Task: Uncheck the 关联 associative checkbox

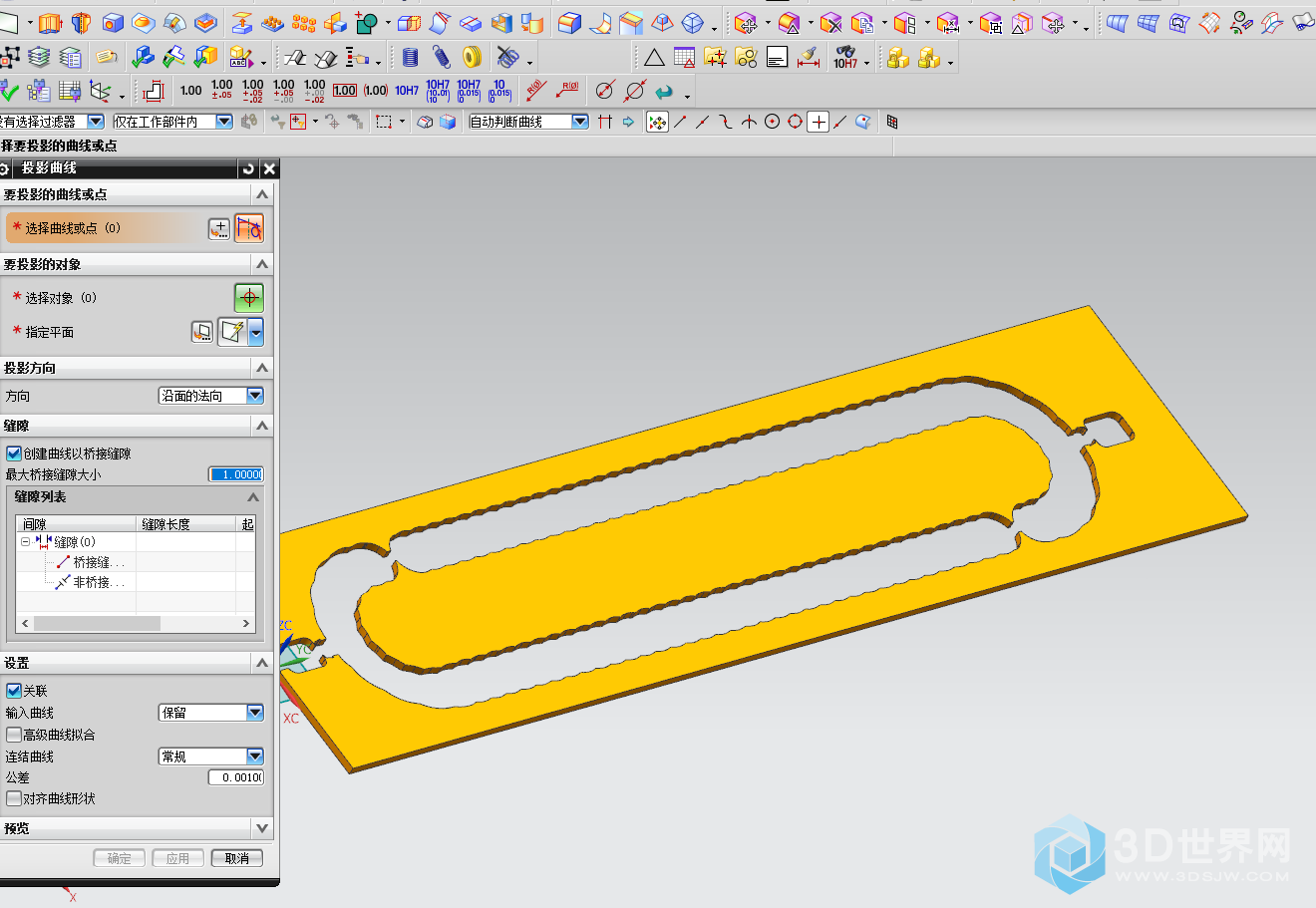Action: (x=14, y=691)
